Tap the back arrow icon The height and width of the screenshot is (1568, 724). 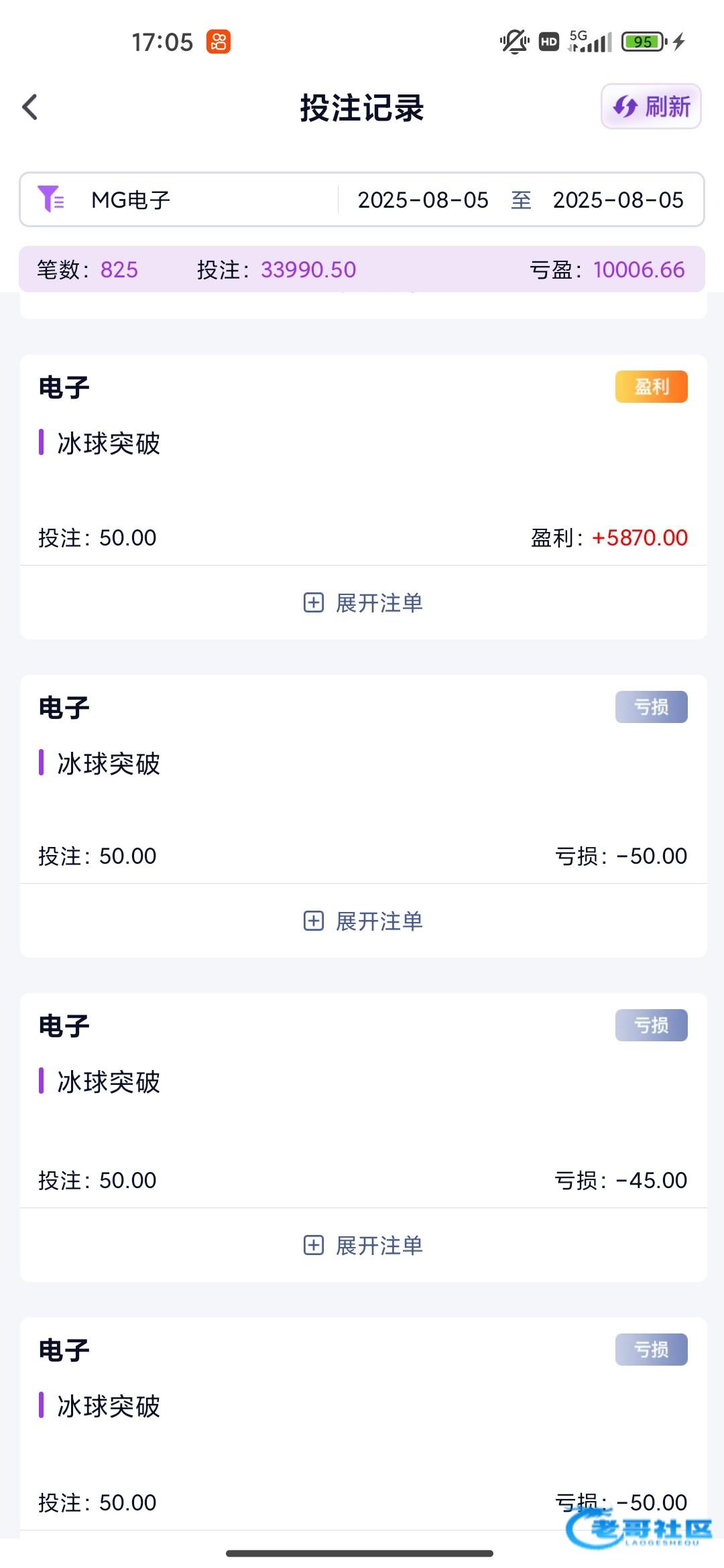(30, 107)
